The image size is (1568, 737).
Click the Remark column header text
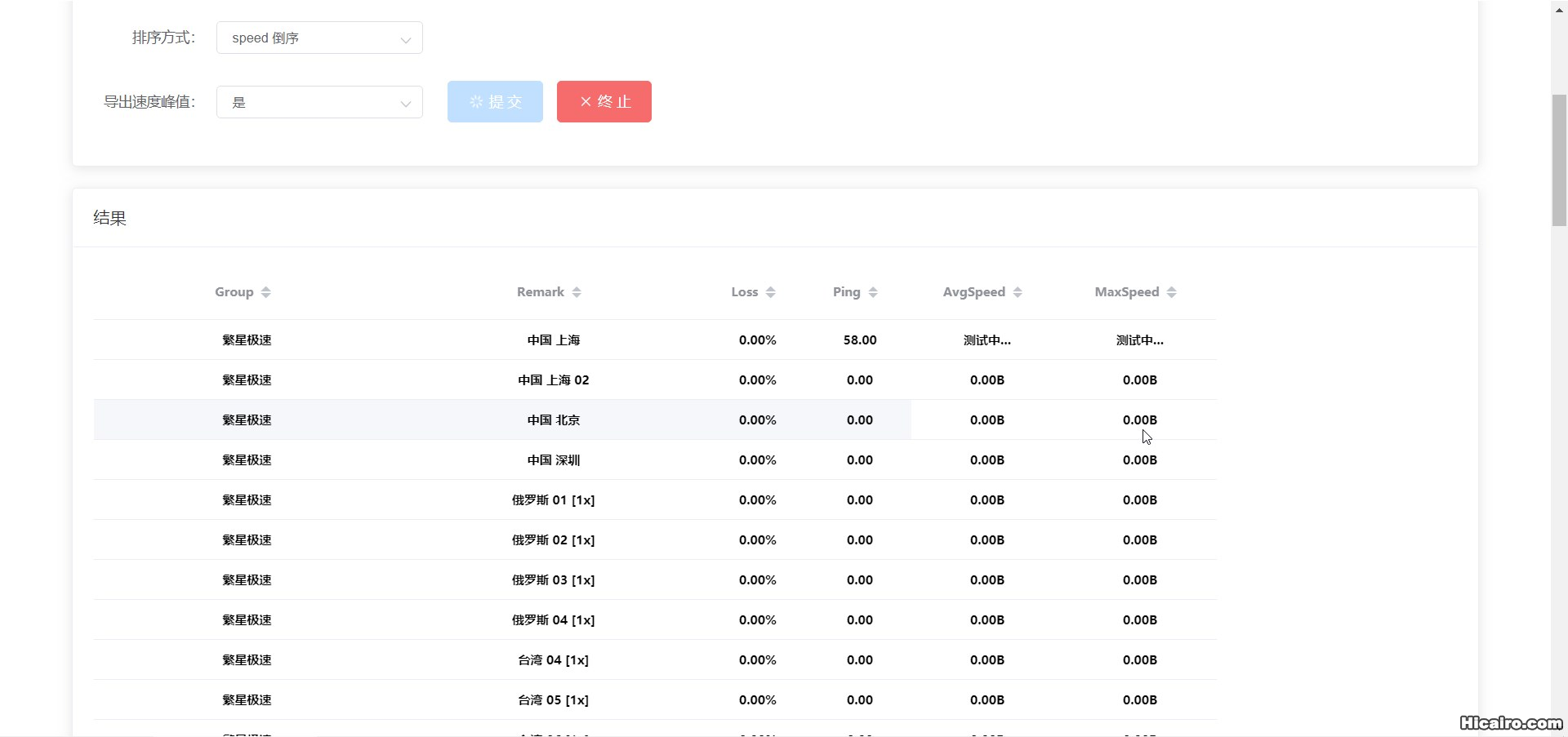click(540, 292)
